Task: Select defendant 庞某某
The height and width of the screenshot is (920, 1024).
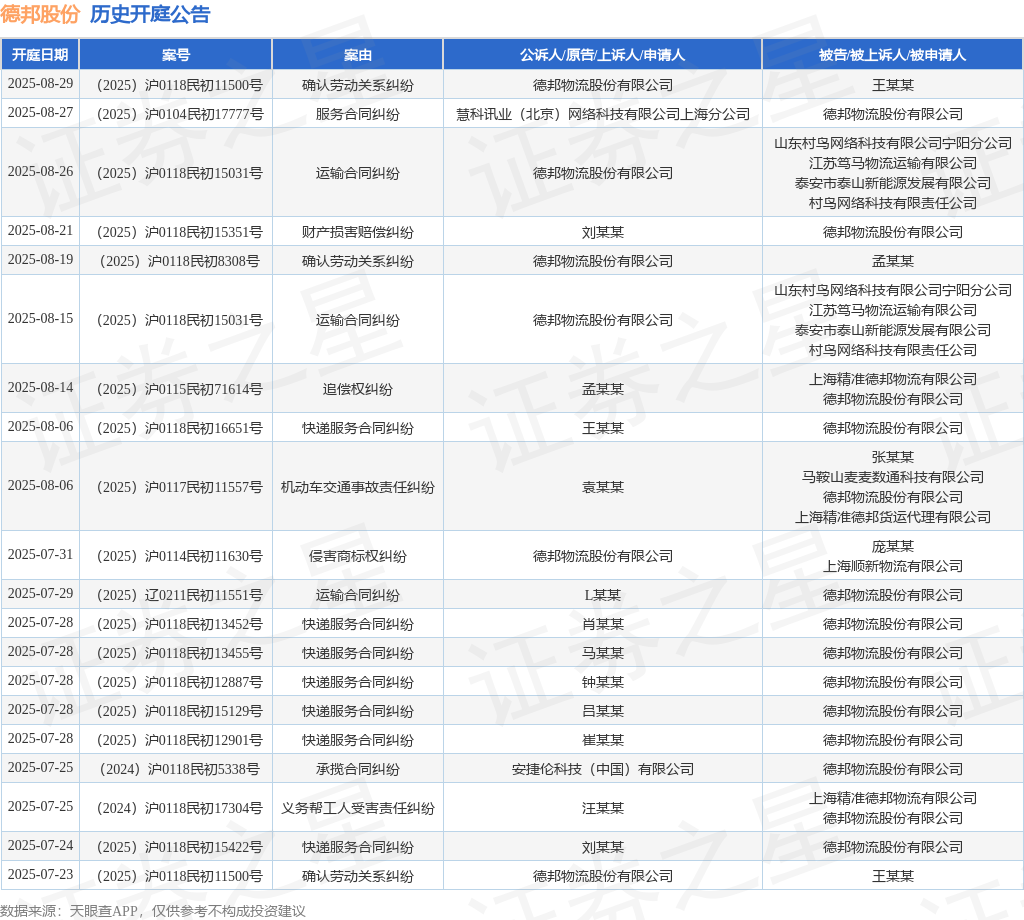Action: 892,546
